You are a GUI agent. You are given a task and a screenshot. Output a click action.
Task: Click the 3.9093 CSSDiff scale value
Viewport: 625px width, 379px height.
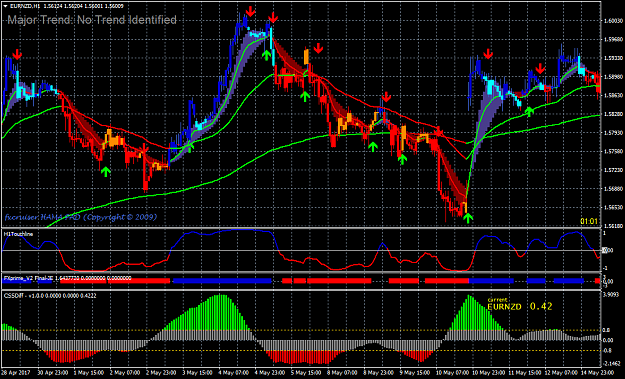click(612, 295)
